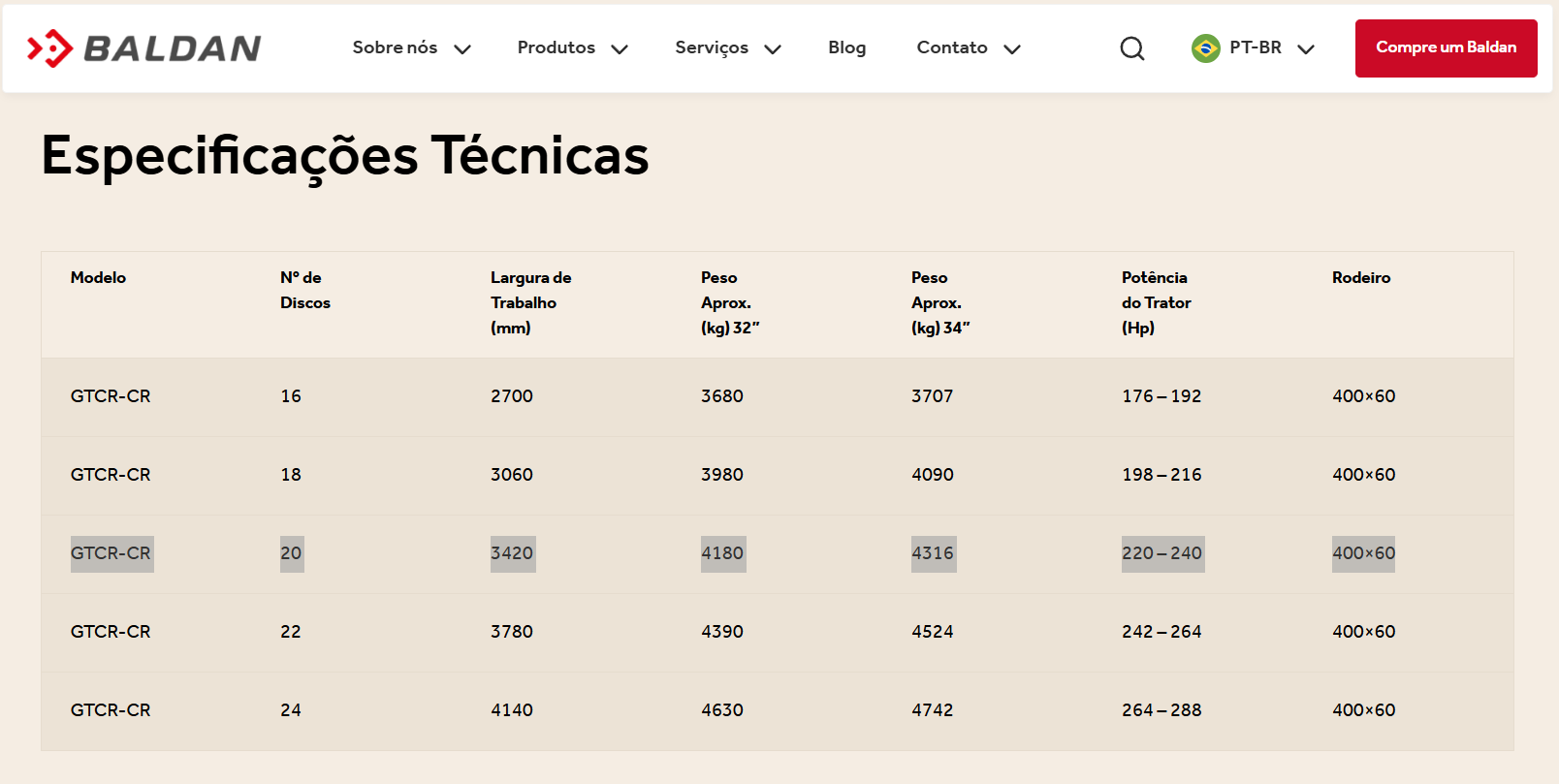Click the Baldan logo
Viewport: 1559px width, 784px height.
(144, 48)
